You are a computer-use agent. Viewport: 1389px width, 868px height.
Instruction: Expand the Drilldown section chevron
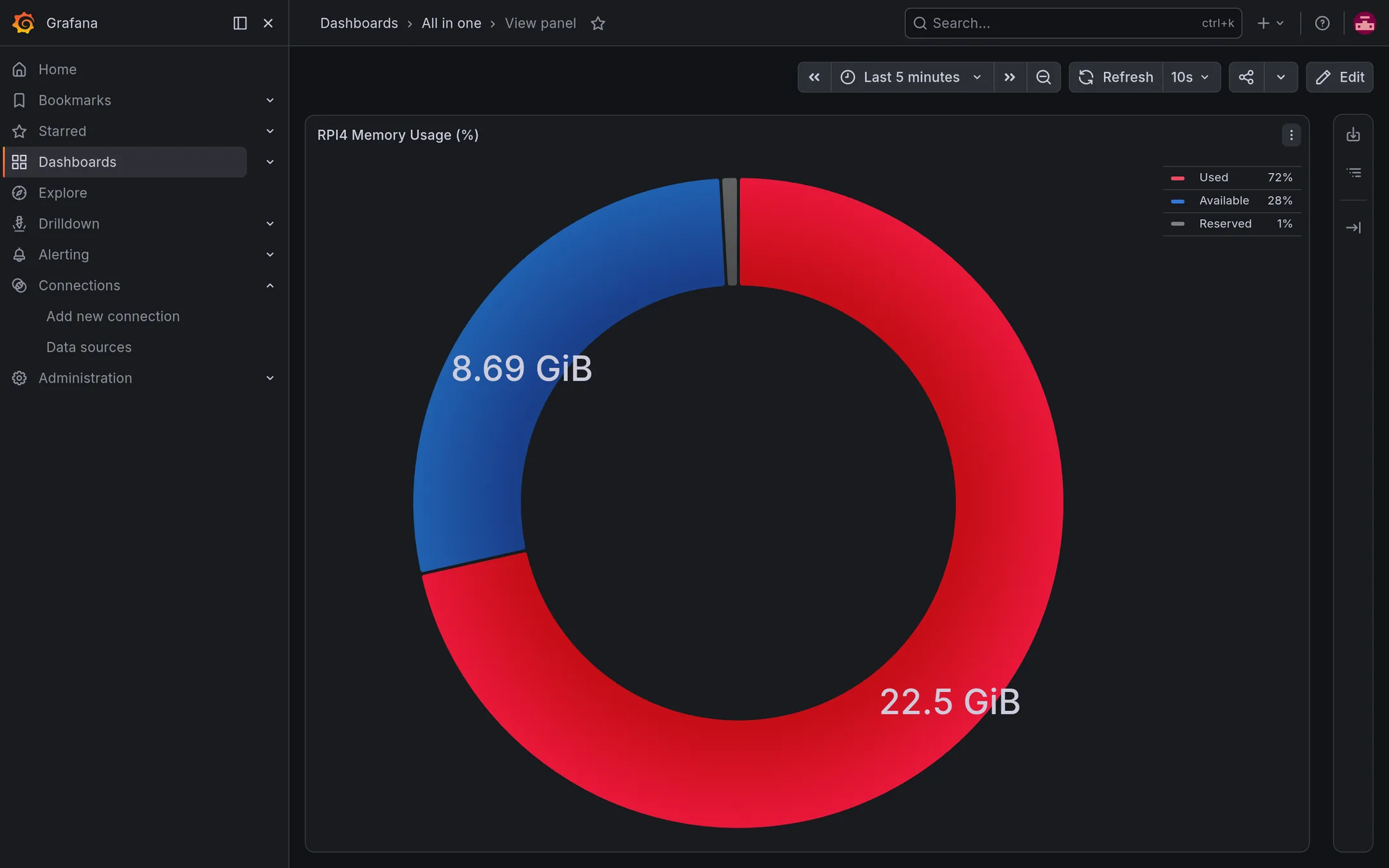coord(270,224)
